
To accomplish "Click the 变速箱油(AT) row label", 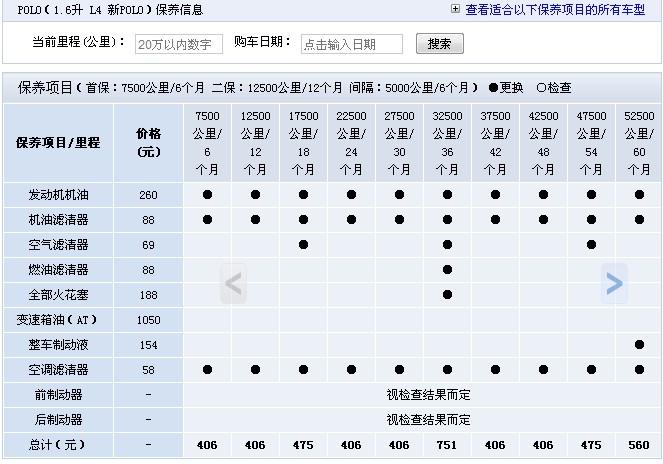I will tap(57, 320).
